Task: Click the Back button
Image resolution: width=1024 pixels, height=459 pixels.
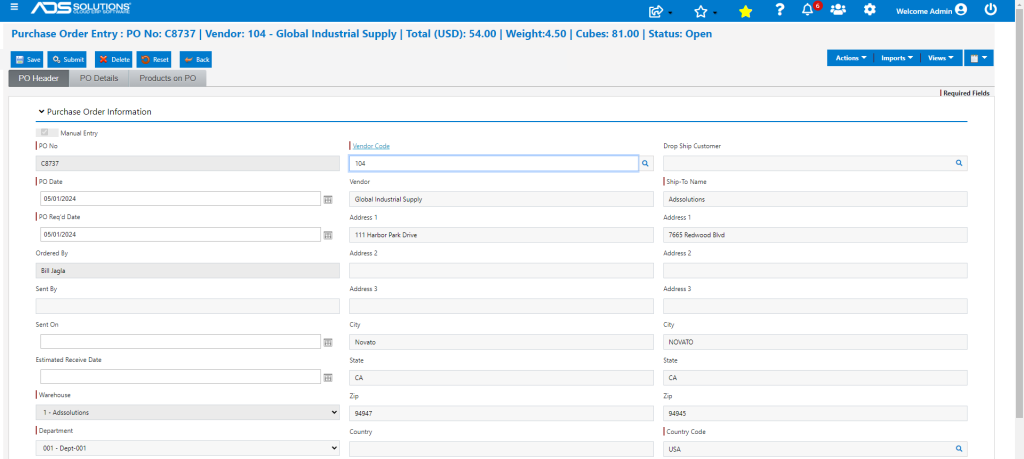Action: pos(196,59)
